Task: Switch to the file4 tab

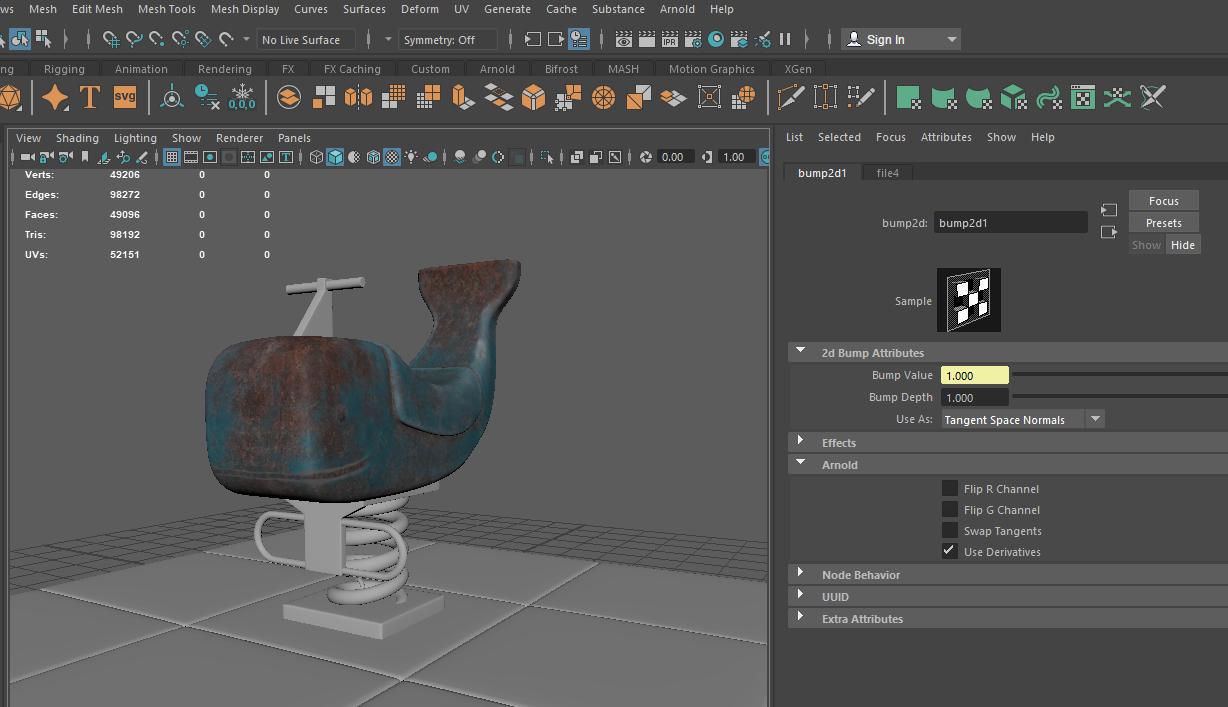Action: tap(887, 172)
